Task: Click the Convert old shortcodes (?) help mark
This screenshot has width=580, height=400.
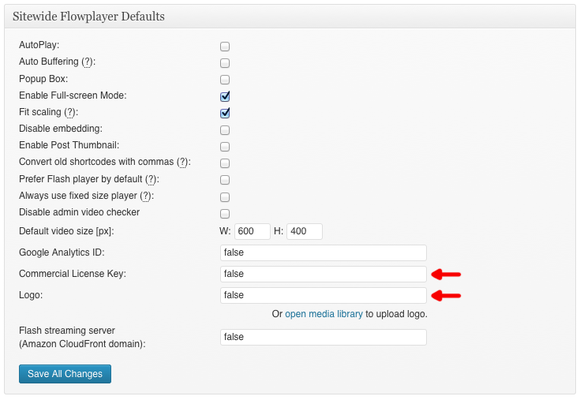Action: 182,162
